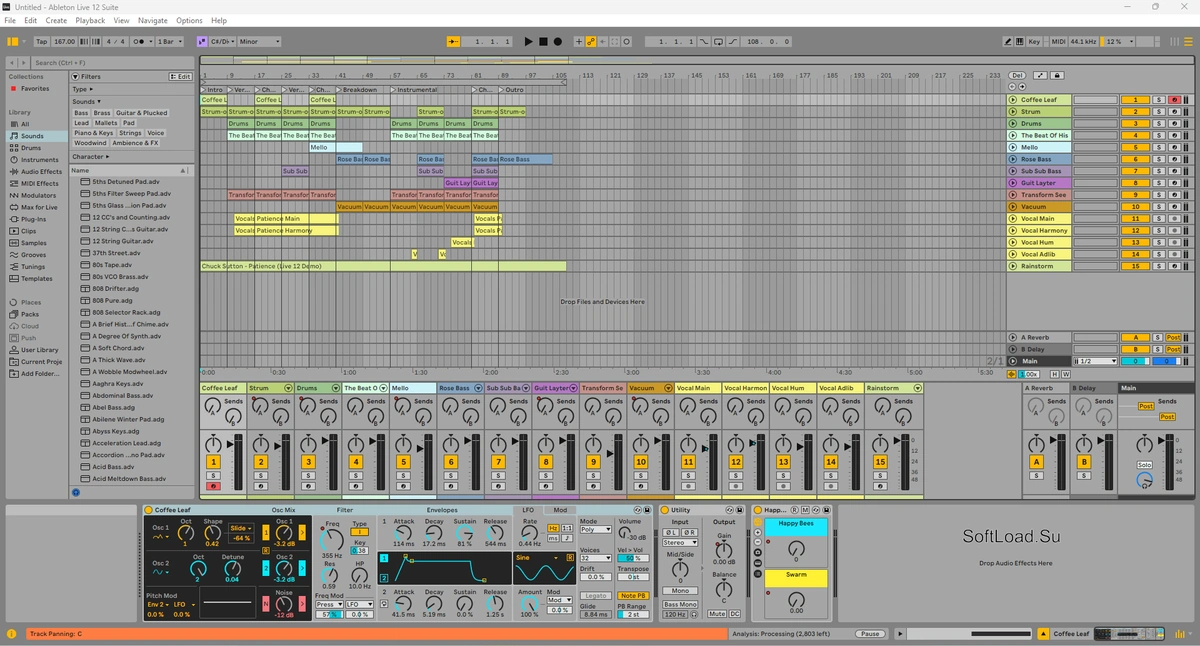Open the Create menu
The width and height of the screenshot is (1200, 646).
56,20
